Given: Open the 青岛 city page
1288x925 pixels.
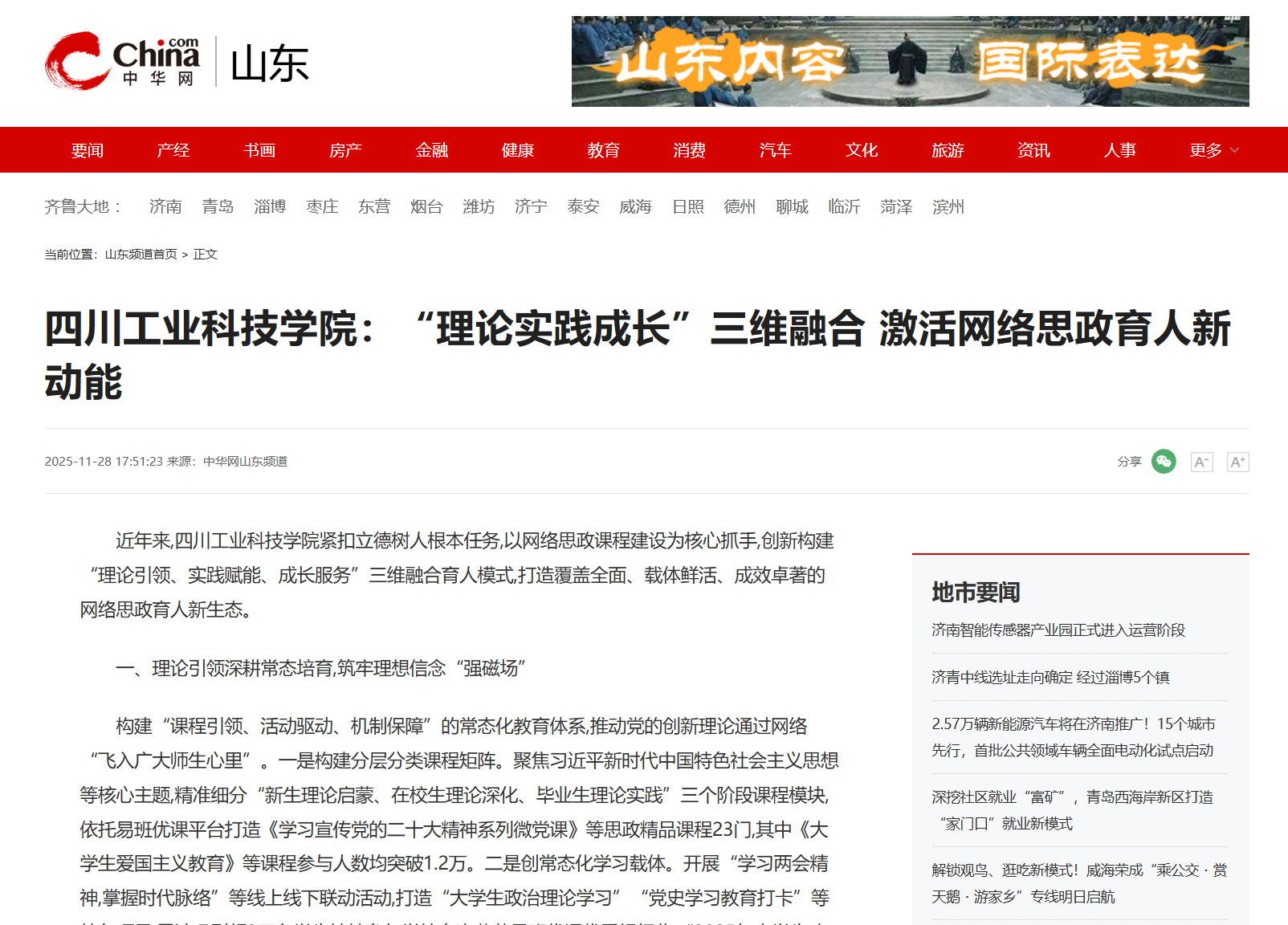Looking at the screenshot, I should point(218,207).
